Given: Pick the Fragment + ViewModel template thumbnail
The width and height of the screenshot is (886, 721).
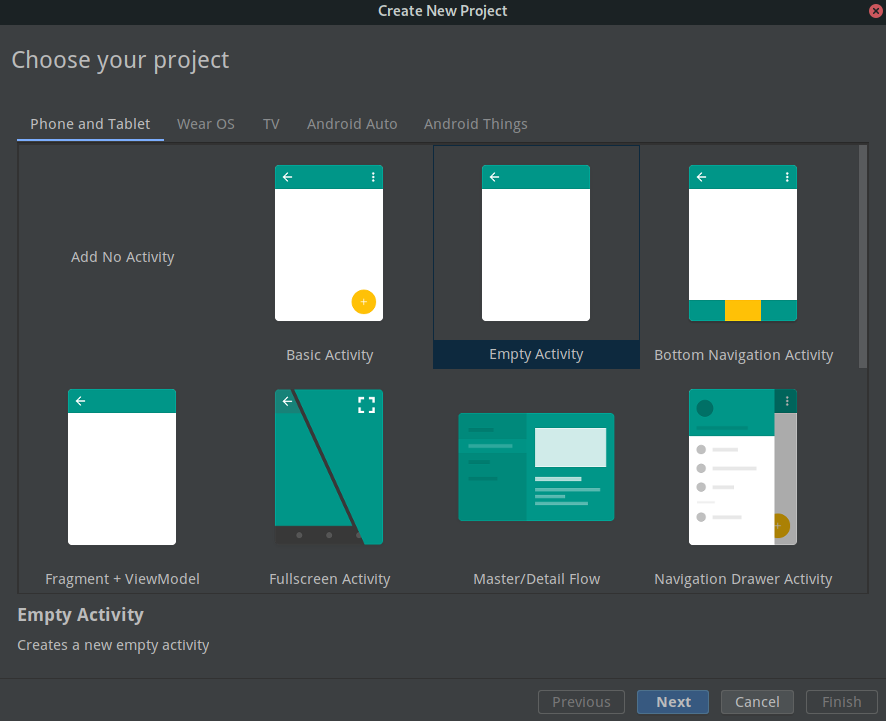Looking at the screenshot, I should click(122, 467).
